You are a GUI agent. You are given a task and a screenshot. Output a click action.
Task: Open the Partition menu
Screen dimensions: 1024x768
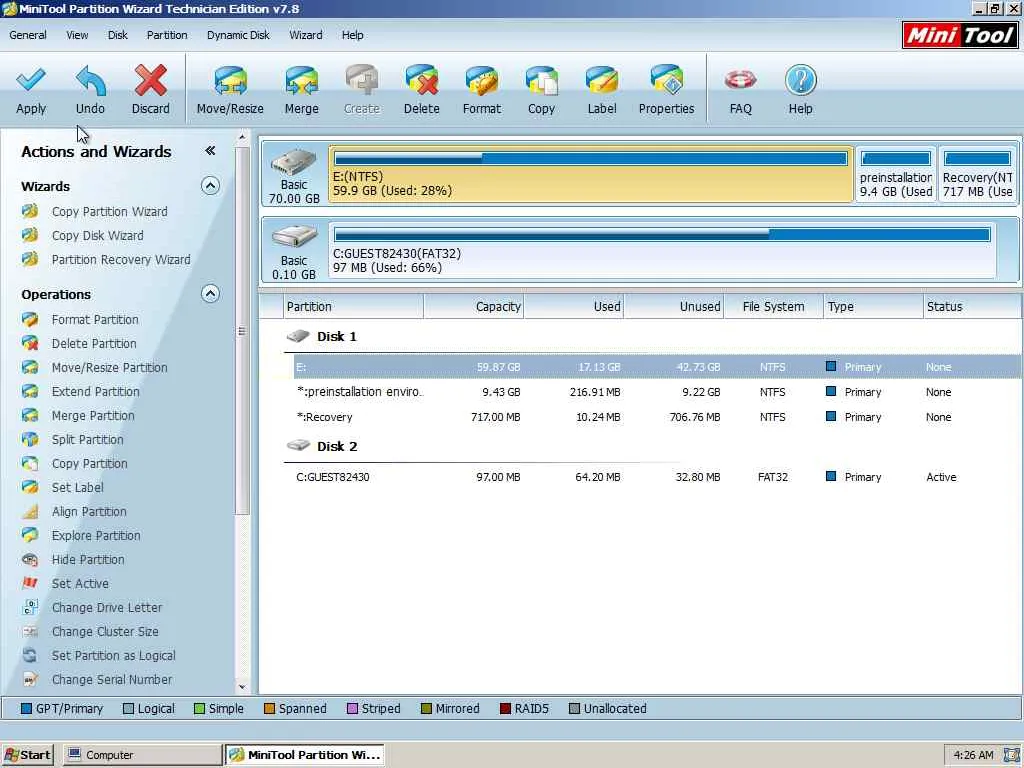point(167,35)
